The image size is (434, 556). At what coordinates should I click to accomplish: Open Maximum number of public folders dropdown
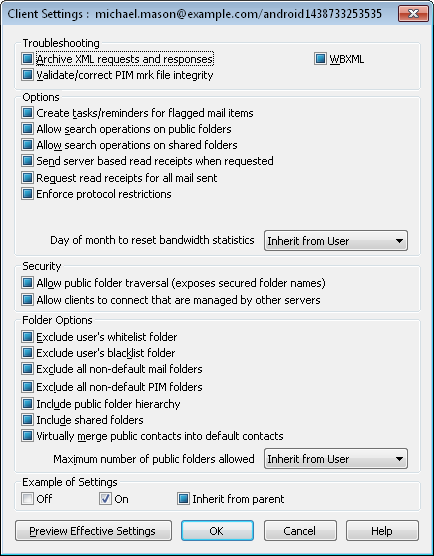click(x=336, y=459)
